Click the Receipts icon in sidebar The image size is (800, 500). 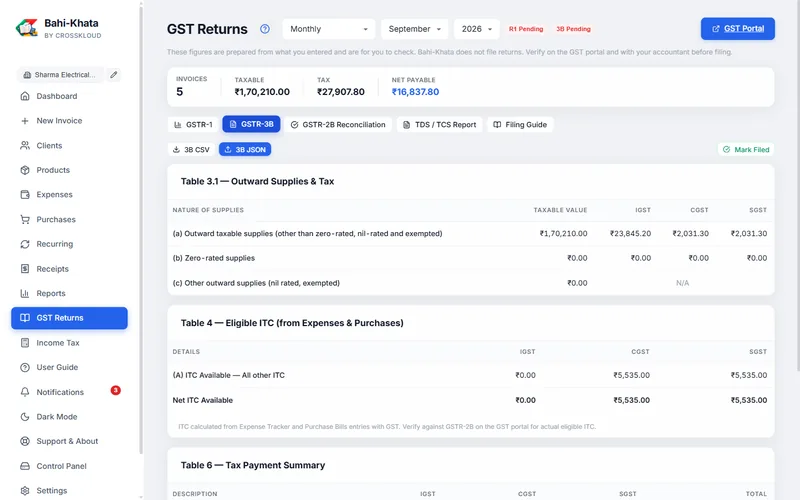(24, 268)
